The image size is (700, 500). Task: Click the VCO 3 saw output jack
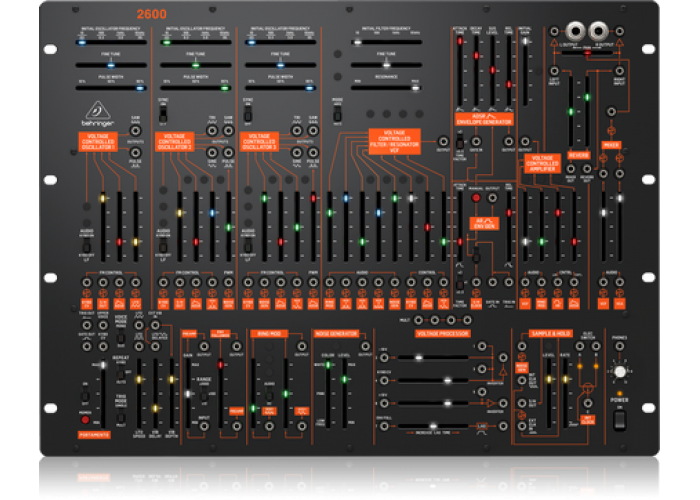[313, 131]
